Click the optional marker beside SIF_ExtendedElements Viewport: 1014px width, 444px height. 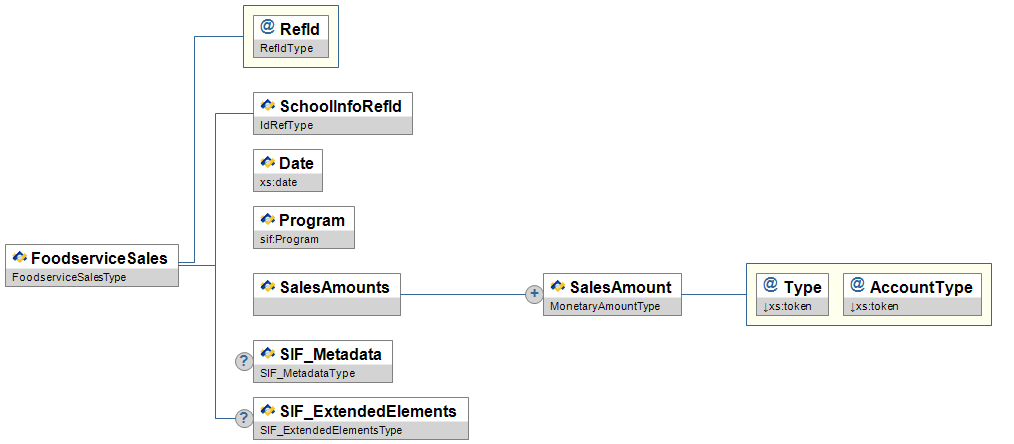pos(243,419)
